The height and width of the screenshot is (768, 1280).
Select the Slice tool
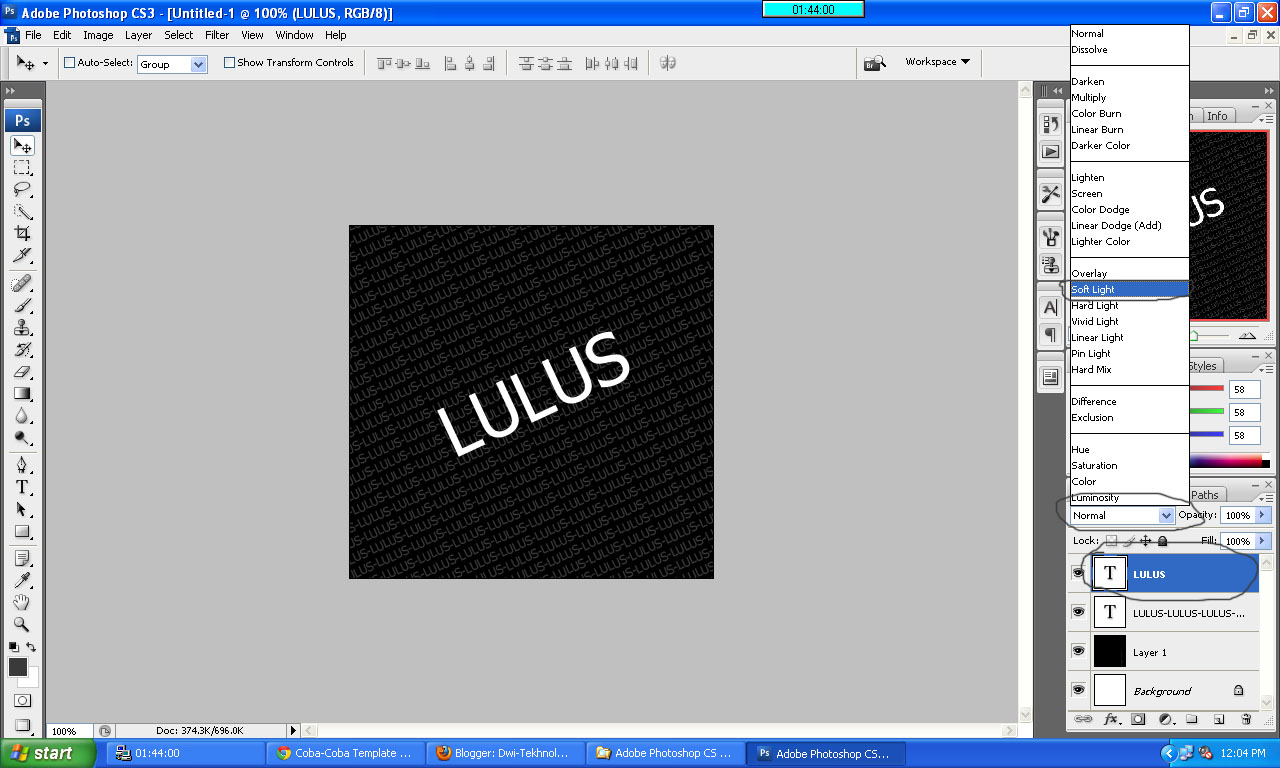tap(22, 255)
